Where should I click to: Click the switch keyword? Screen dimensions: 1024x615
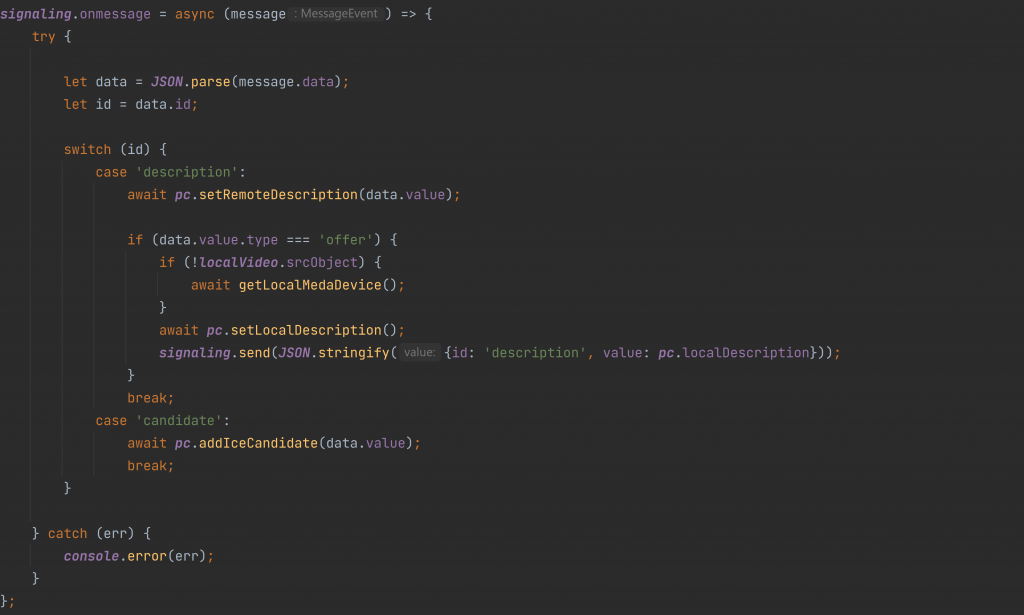click(x=88, y=150)
